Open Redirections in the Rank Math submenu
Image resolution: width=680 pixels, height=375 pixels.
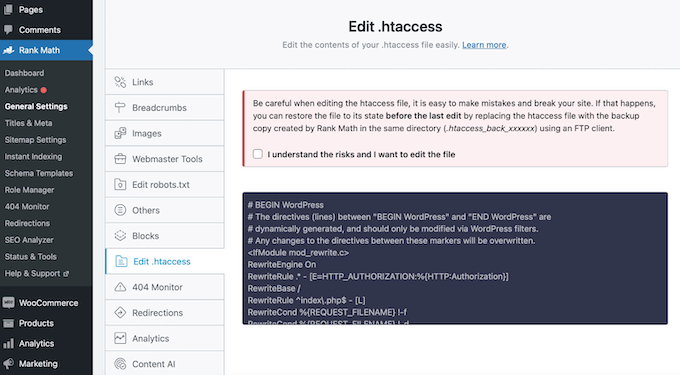point(27,223)
